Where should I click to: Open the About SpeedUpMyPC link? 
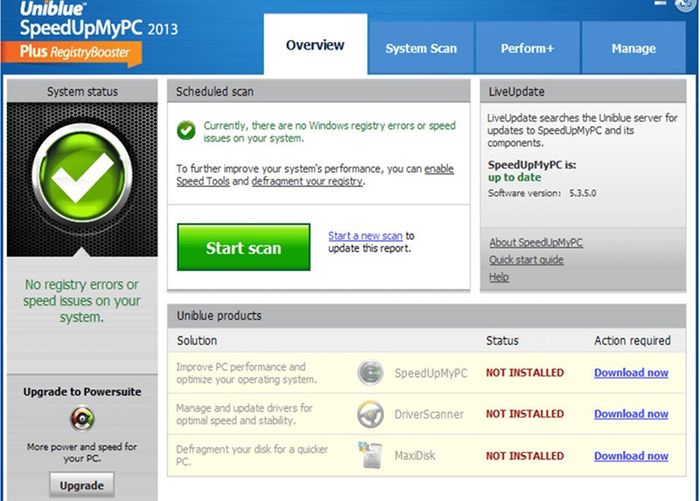point(536,242)
